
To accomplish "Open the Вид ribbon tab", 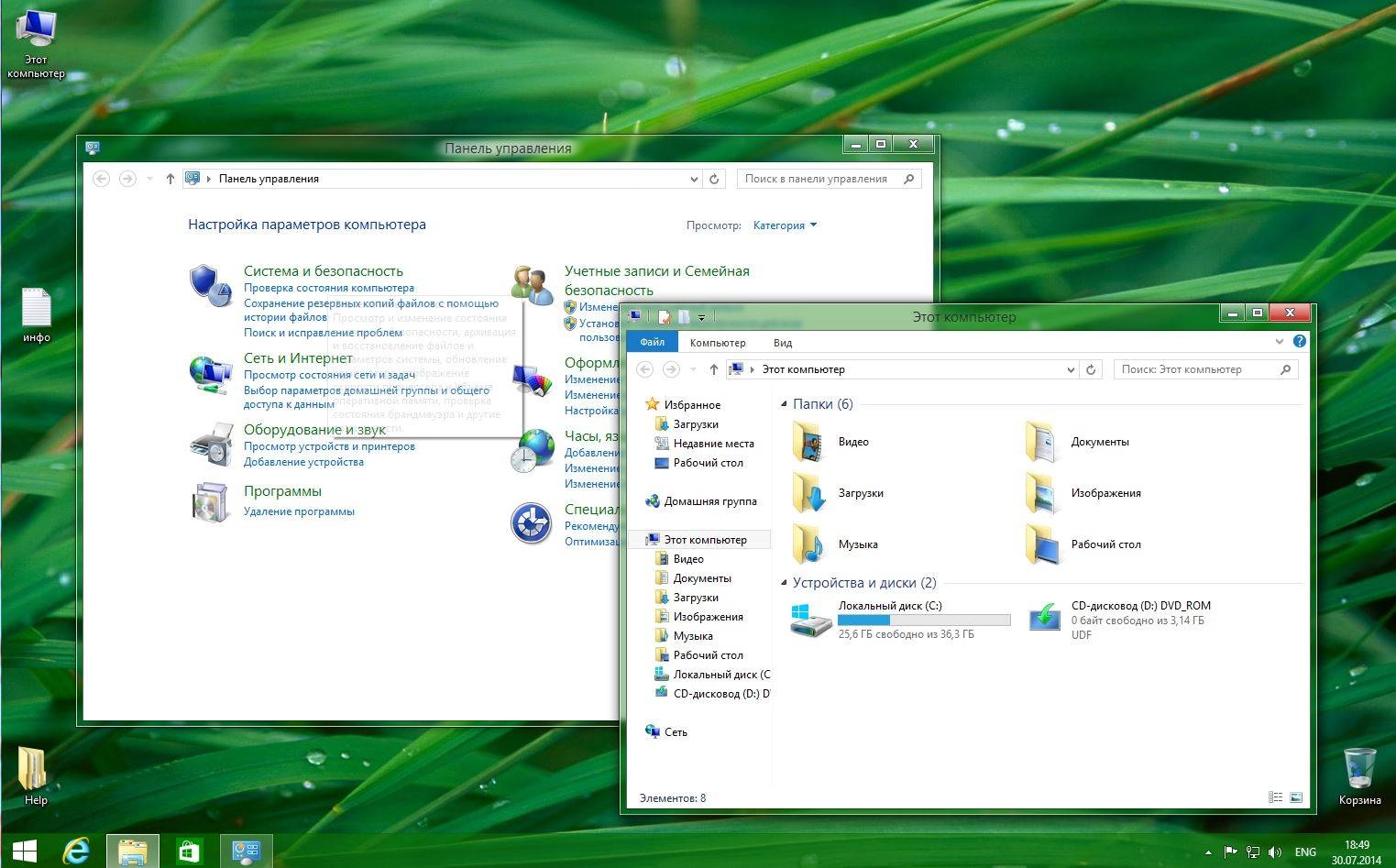I will [783, 343].
